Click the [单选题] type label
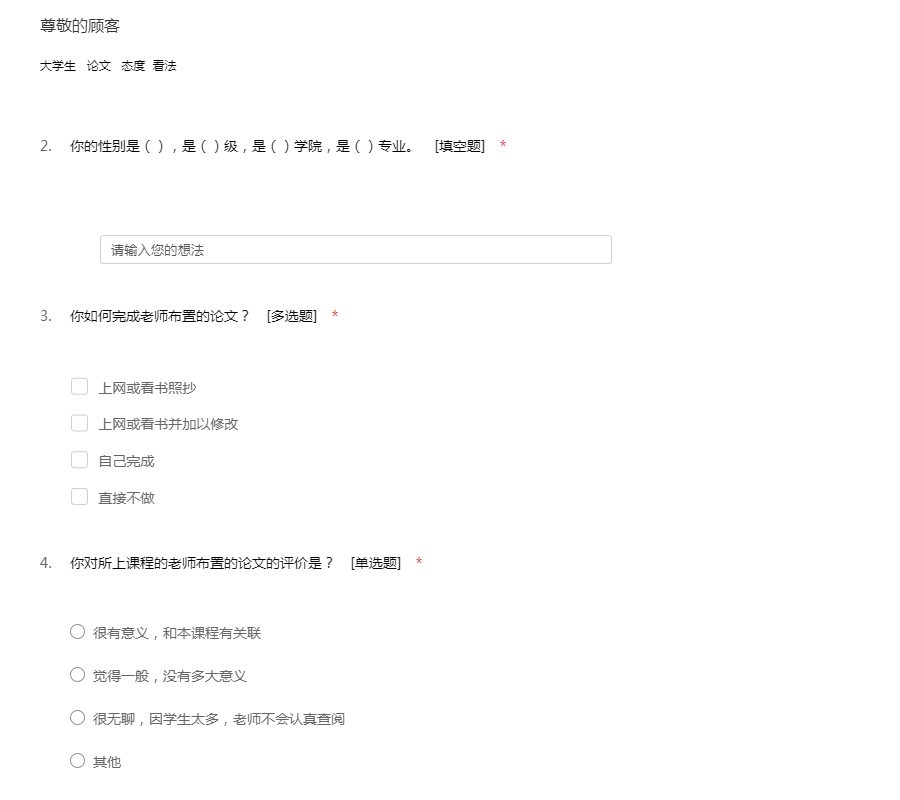The height and width of the screenshot is (800, 900). point(376,563)
